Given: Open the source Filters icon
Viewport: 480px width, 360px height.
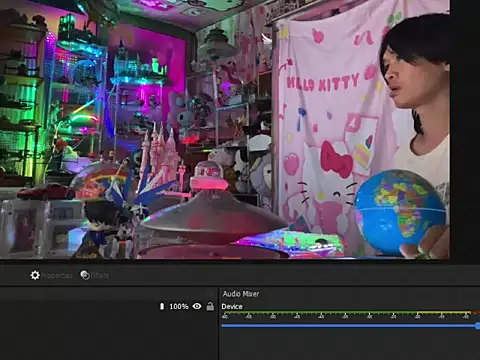Looking at the screenshot, I should tap(85, 275).
